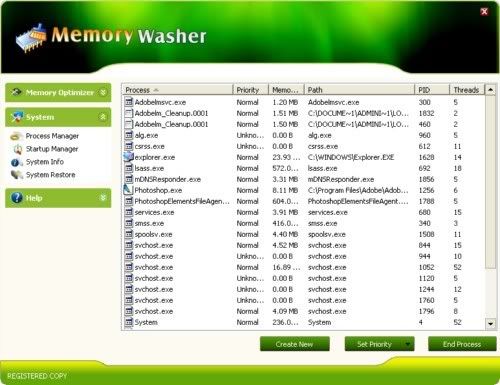500x385 pixels.
Task: Select the smss.exe process name
Action: [149, 223]
